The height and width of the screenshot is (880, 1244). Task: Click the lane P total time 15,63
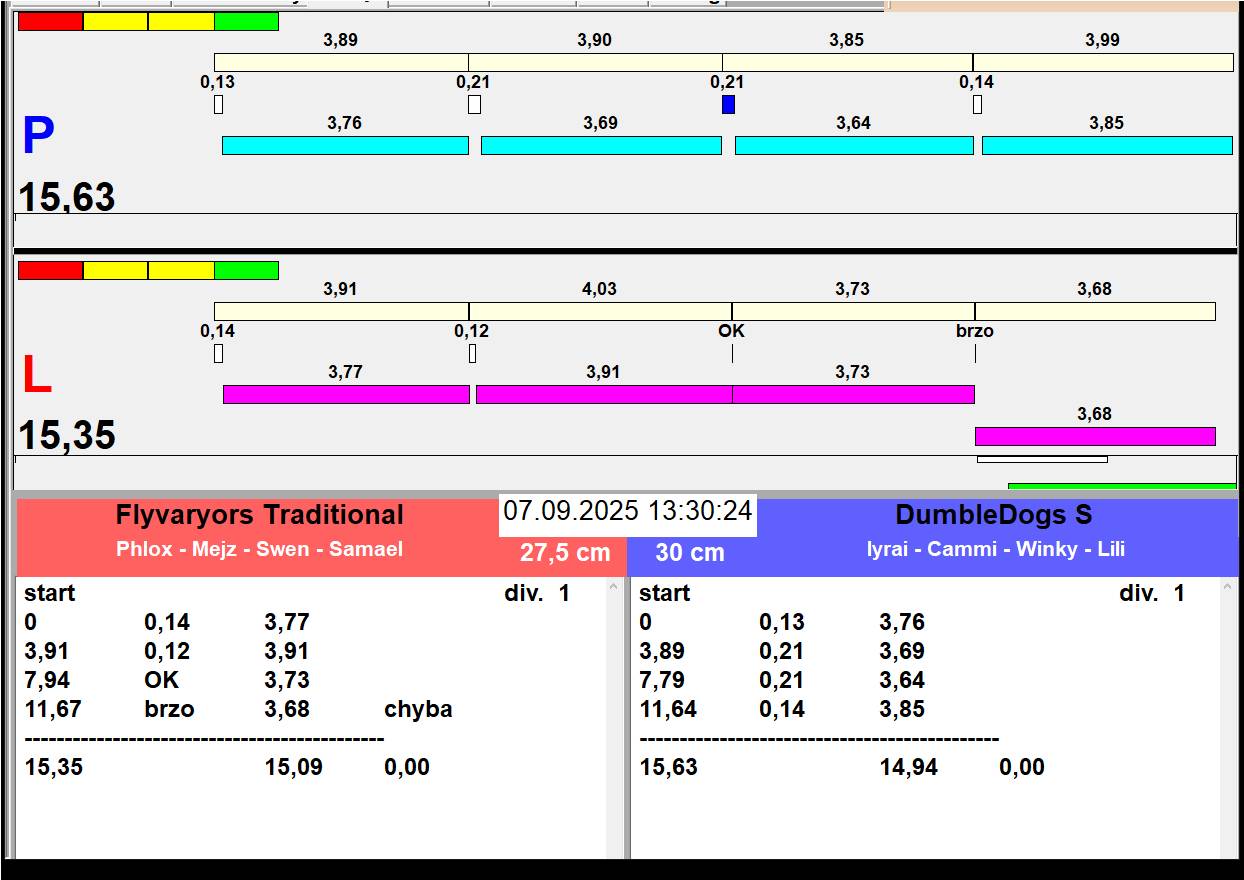point(67,197)
